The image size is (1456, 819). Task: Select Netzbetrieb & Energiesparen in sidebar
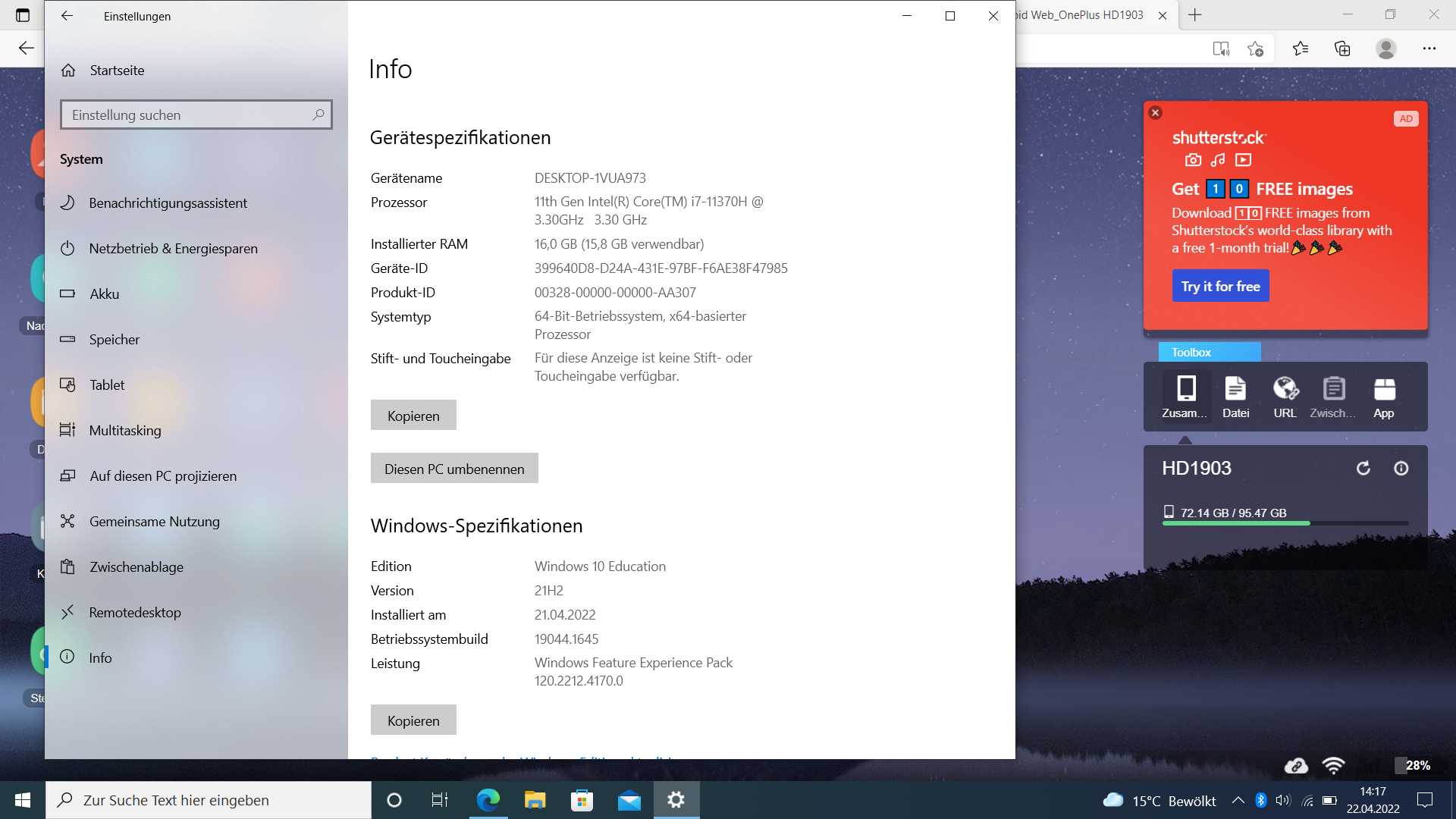coord(173,249)
